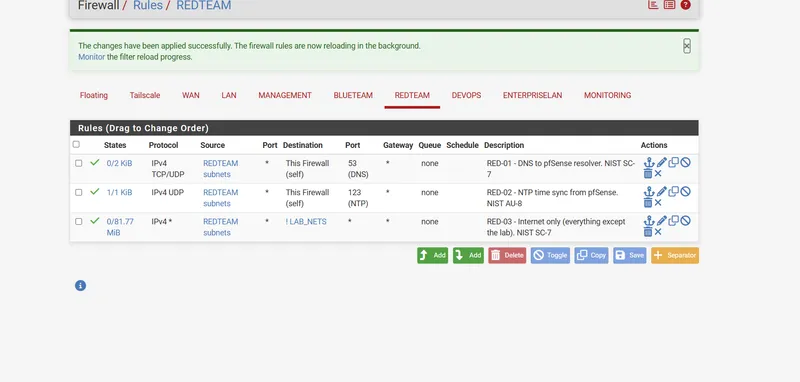This screenshot has height=382, width=800.
Task: Delete rule RED-01 with the trash icon
Action: pyautogui.click(x=648, y=174)
